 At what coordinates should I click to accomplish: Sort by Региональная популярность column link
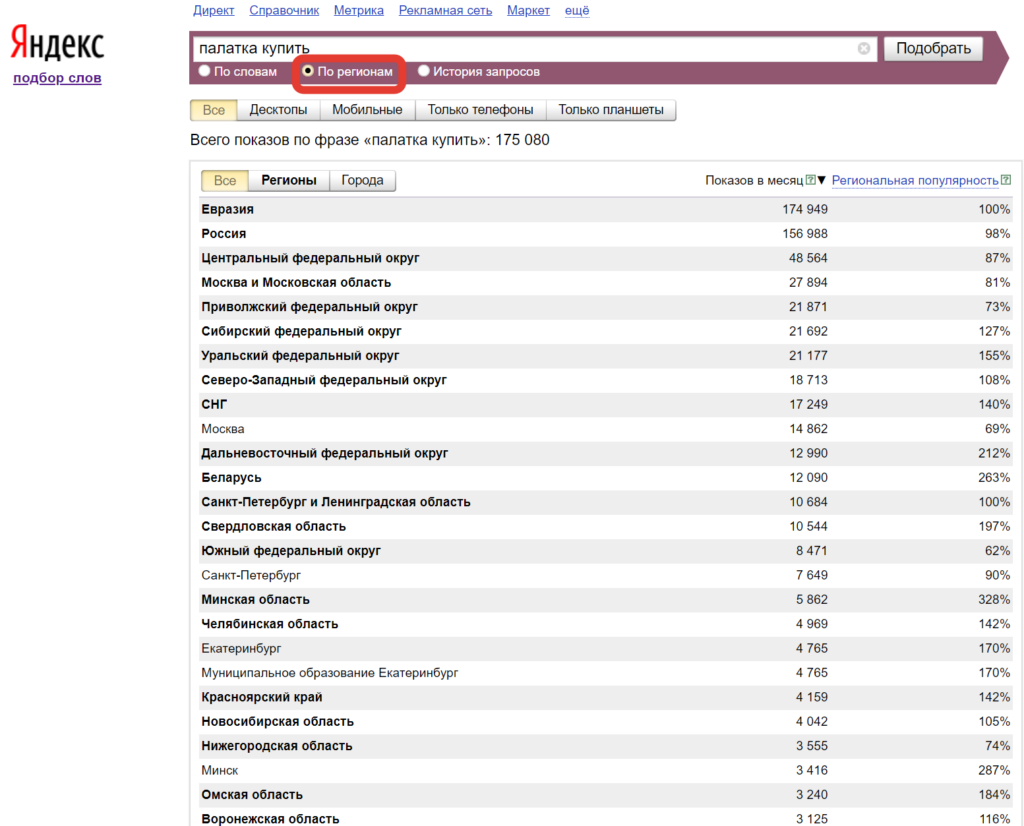[x=915, y=180]
